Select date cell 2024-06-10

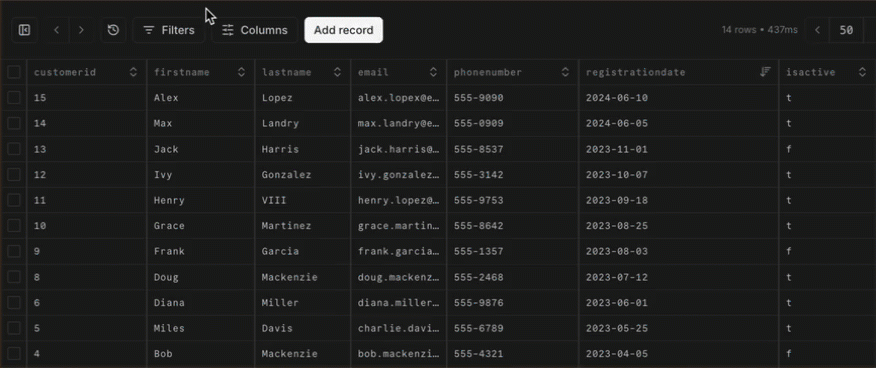pyautogui.click(x=679, y=98)
